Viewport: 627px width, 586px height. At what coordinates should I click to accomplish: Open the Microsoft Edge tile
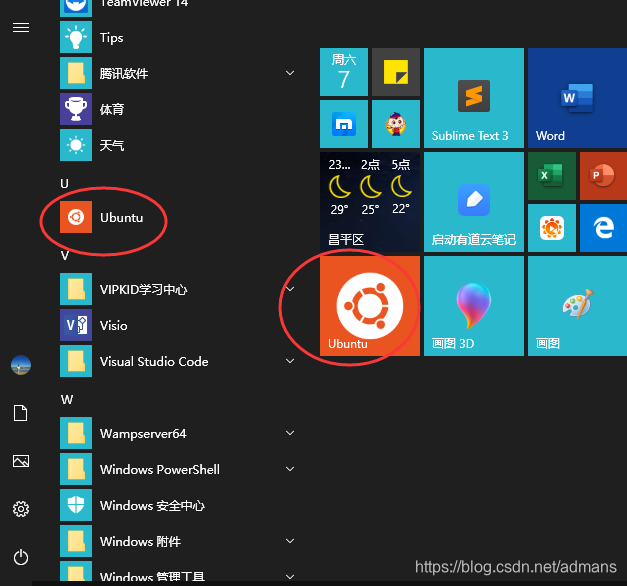point(603,228)
